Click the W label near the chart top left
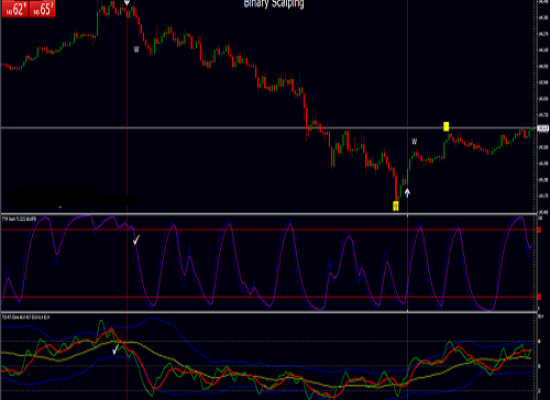This screenshot has height=400, width=550. [137, 49]
